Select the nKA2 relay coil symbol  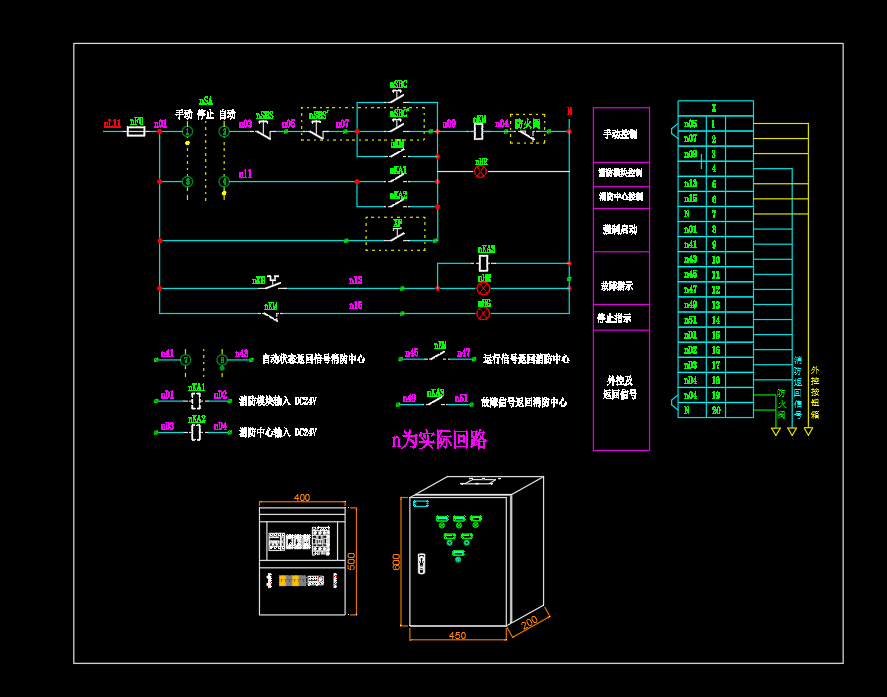coord(196,432)
